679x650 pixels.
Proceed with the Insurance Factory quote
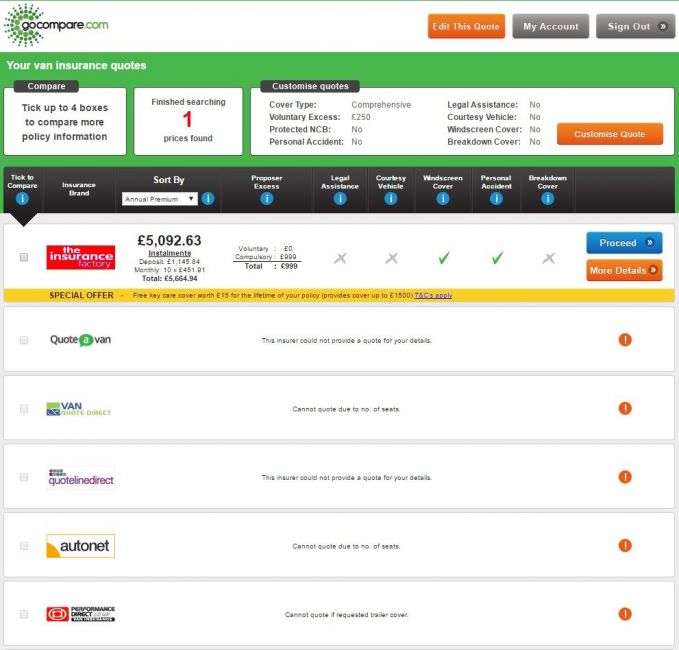click(x=624, y=243)
